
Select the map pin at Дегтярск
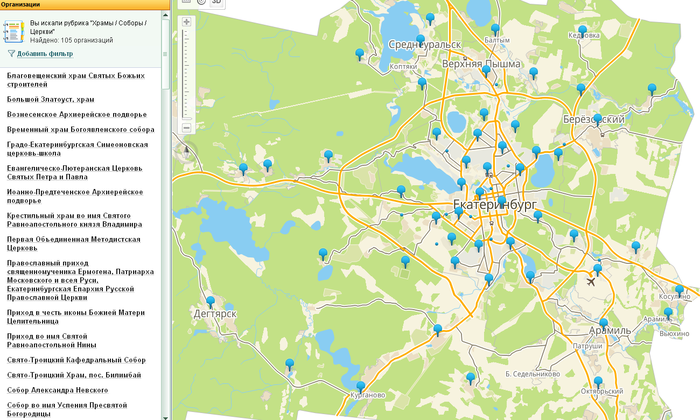click(x=210, y=300)
